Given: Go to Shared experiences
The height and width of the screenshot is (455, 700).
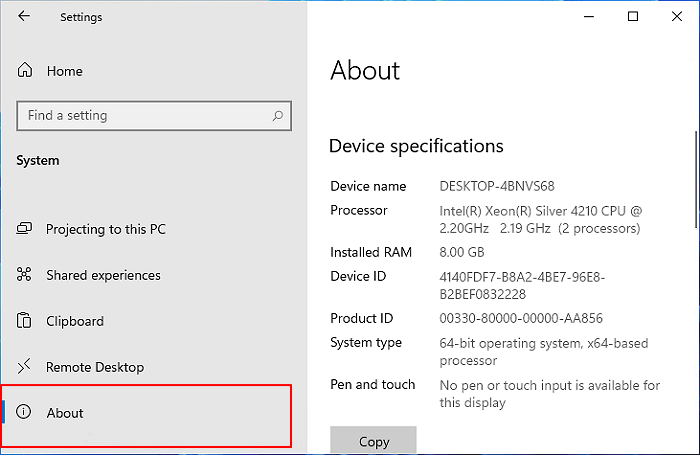Looking at the screenshot, I should pyautogui.click(x=104, y=275).
